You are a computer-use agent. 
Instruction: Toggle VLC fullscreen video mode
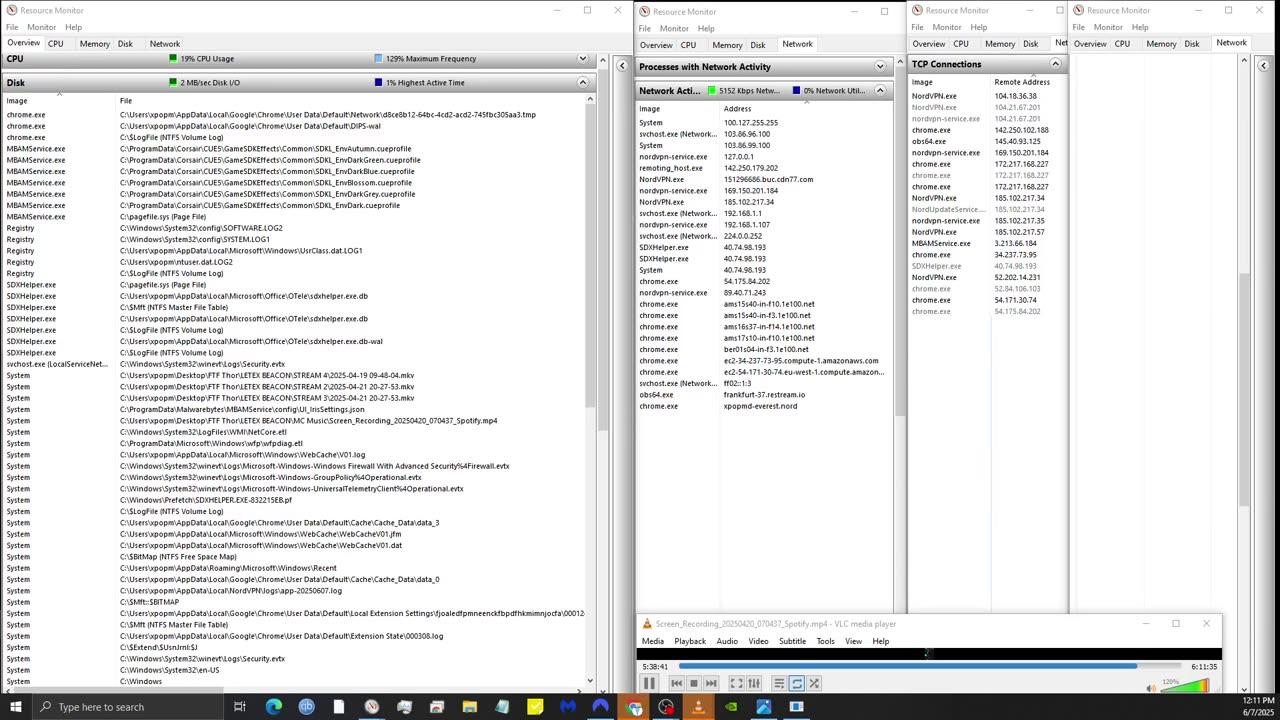coord(736,683)
